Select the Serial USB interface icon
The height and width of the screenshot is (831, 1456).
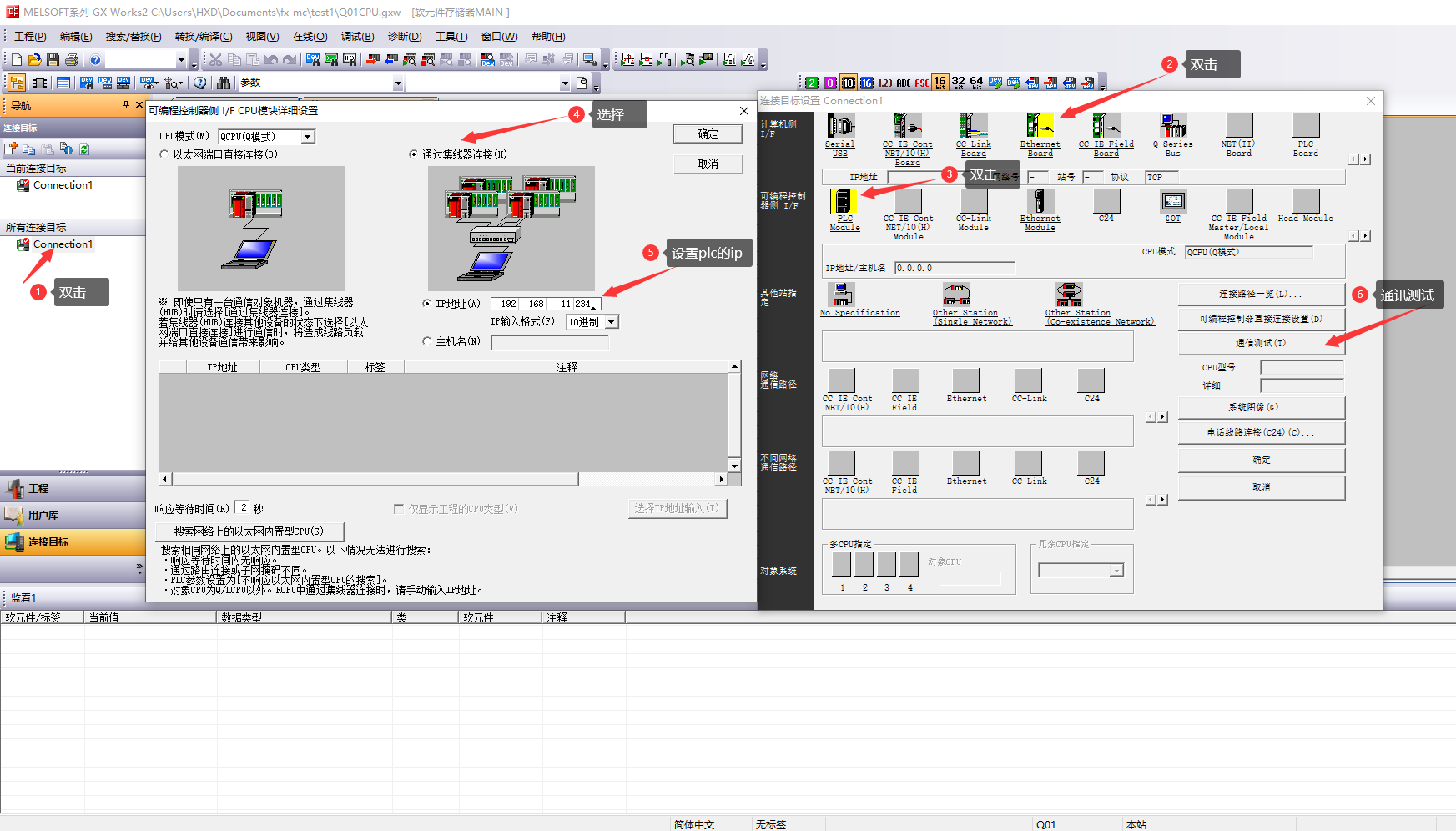(x=840, y=127)
